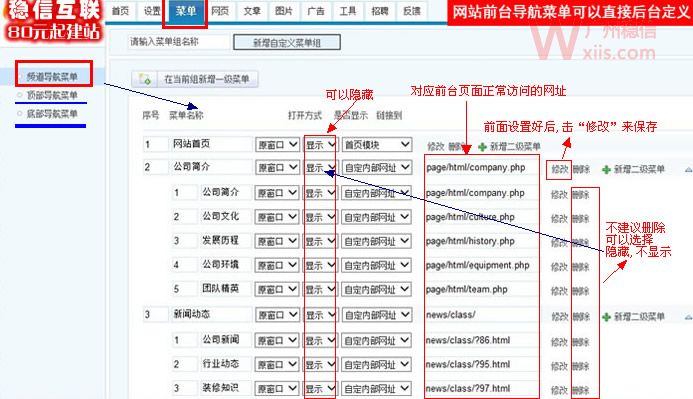Click green plus icon in 网站首页 row

pyautogui.click(x=482, y=147)
